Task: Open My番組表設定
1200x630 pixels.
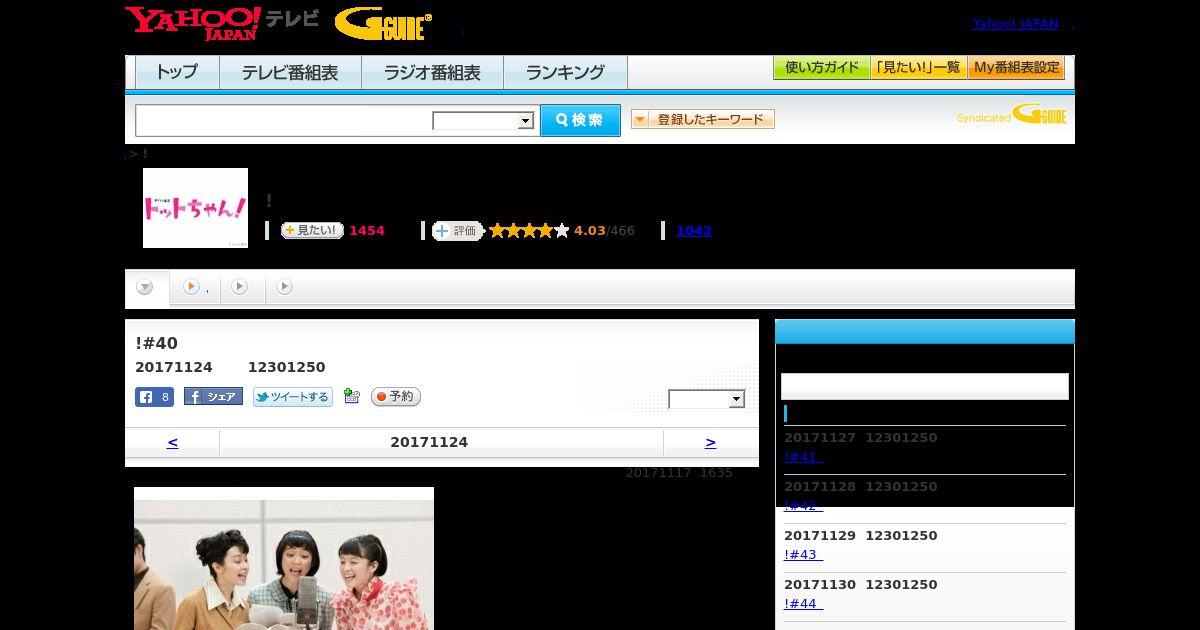Action: coord(1016,68)
